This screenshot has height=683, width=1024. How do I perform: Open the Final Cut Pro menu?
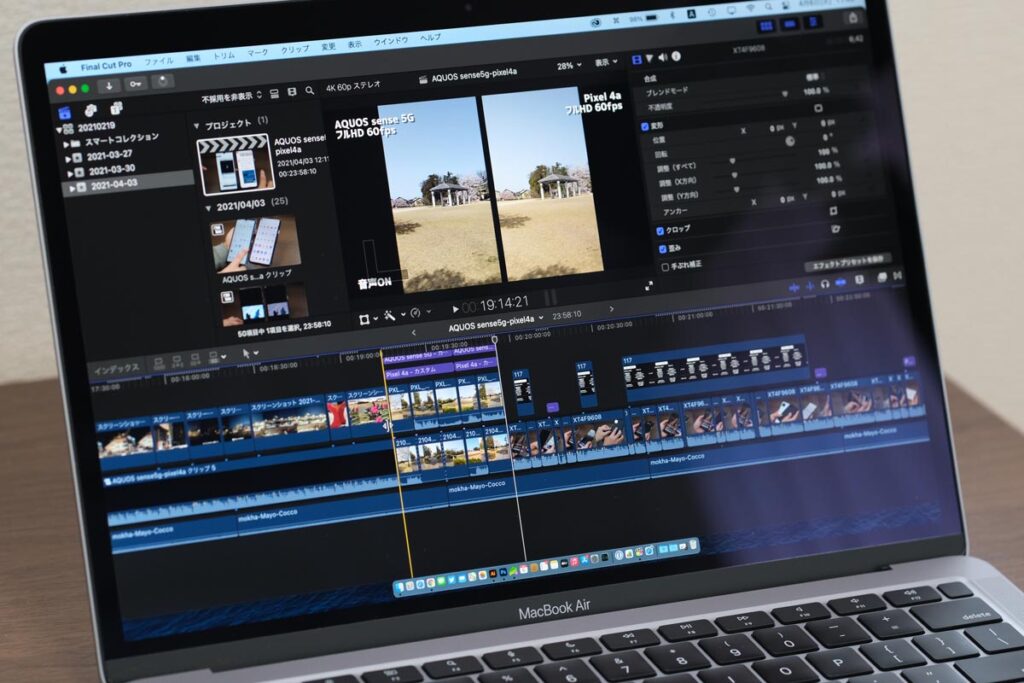point(106,65)
